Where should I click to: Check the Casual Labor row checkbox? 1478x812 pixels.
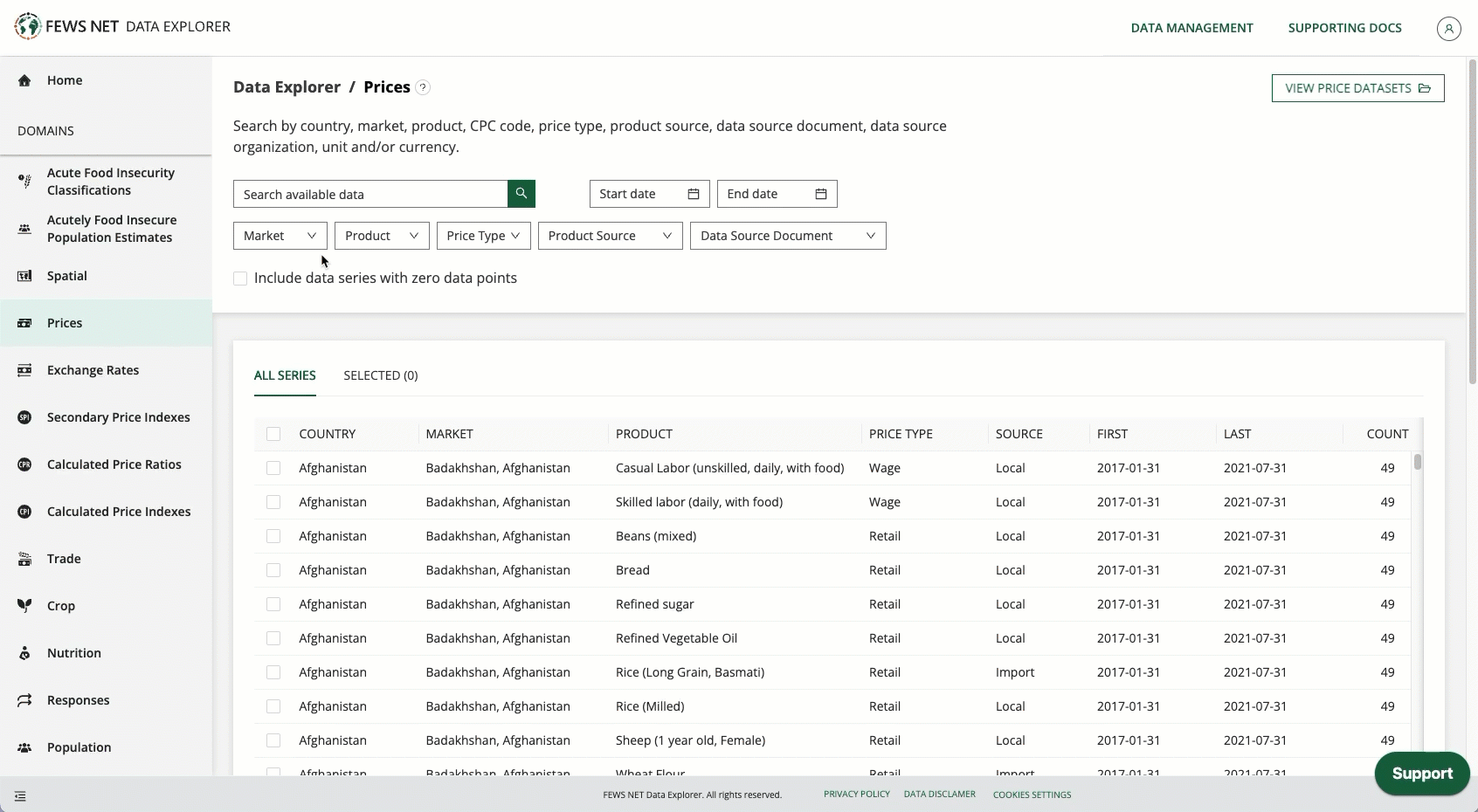(273, 468)
